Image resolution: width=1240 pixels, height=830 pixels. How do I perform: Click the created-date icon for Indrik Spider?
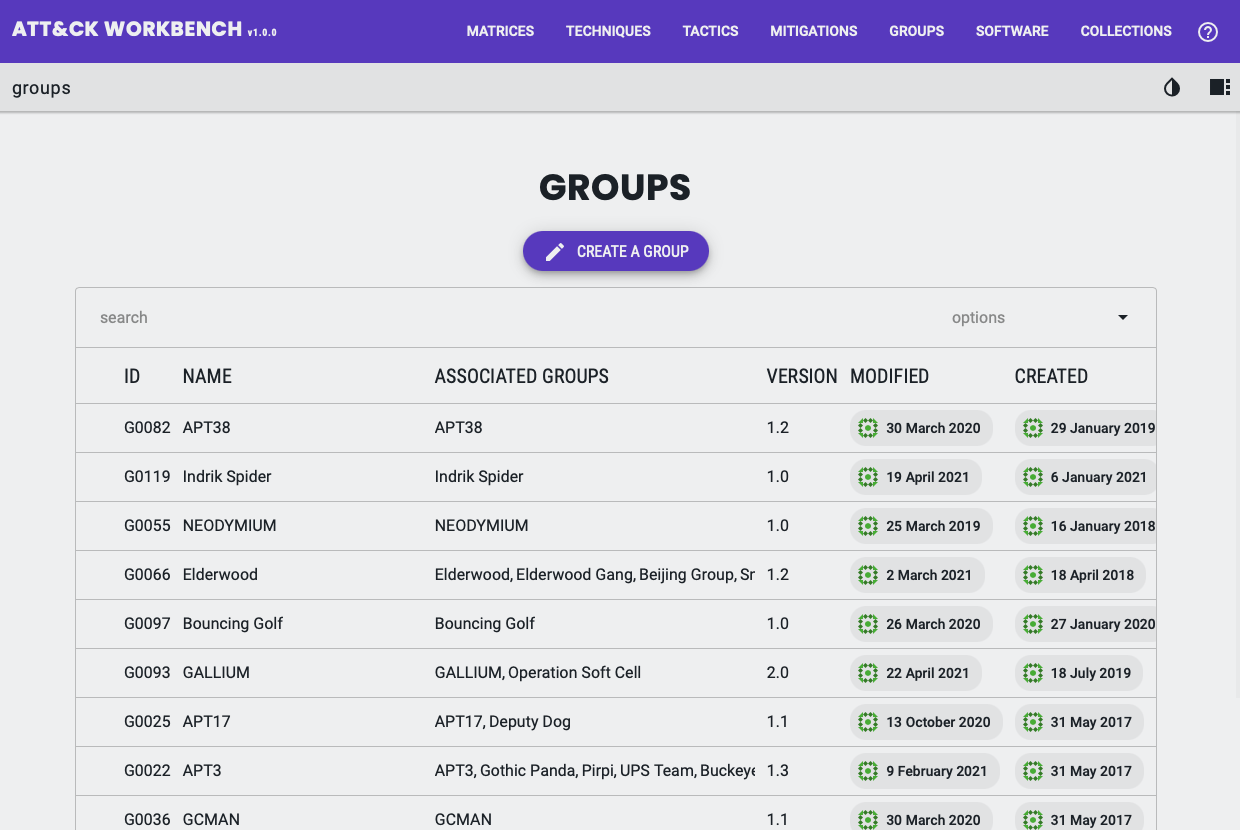coord(1033,477)
